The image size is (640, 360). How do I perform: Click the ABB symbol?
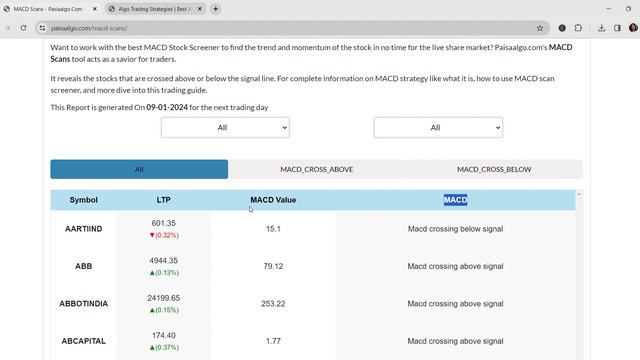84,266
